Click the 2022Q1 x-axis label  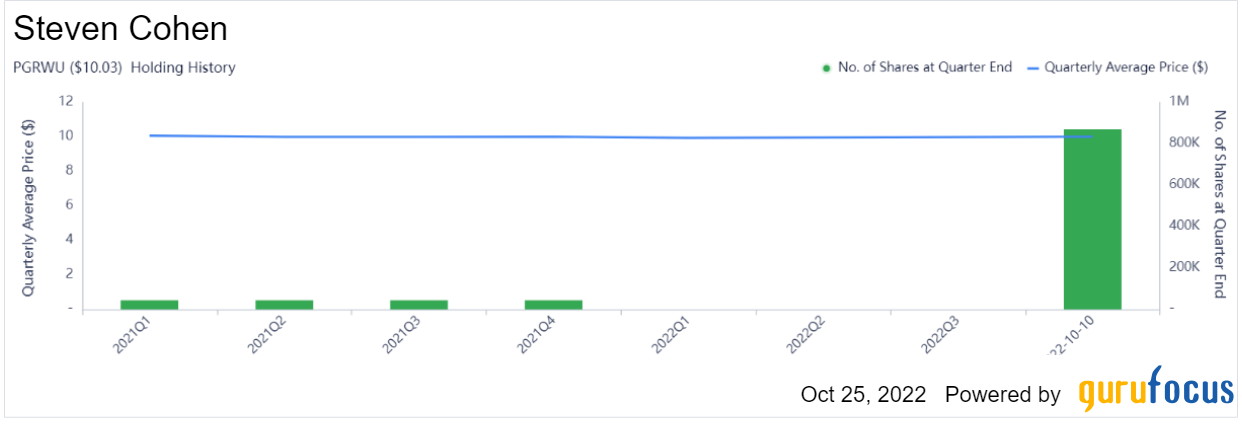(666, 335)
